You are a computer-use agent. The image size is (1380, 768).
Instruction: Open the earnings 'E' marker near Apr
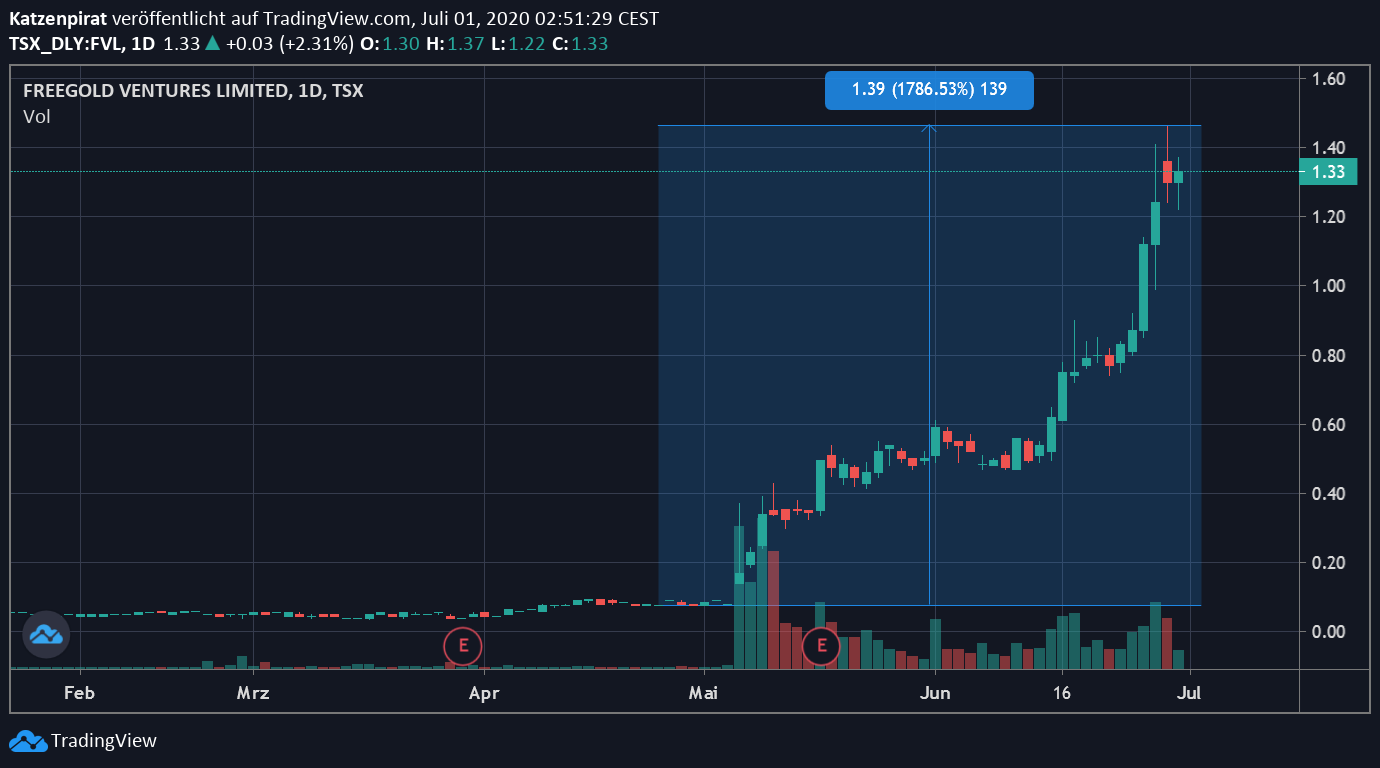point(463,646)
